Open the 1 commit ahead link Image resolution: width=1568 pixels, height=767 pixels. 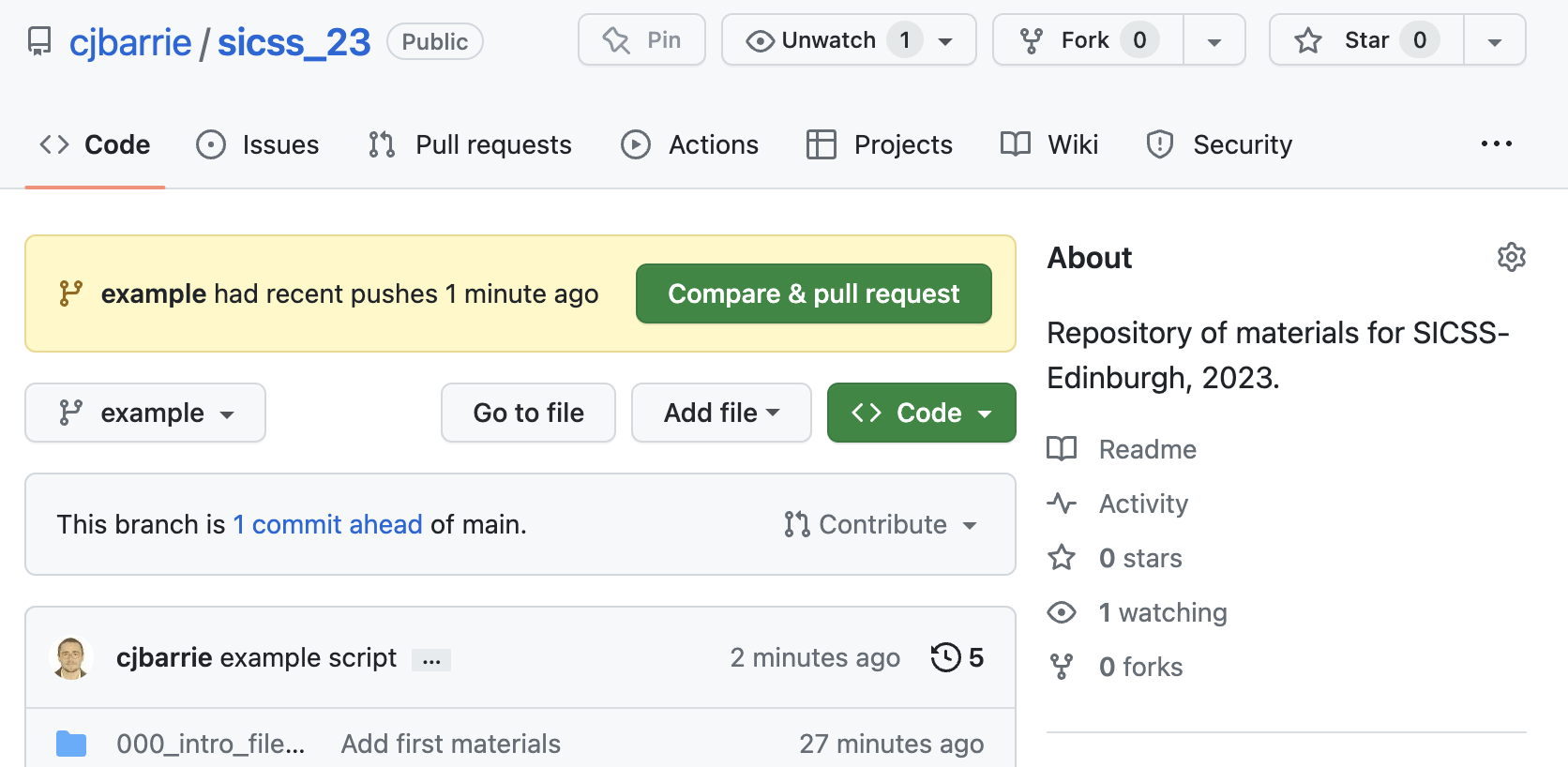[327, 524]
